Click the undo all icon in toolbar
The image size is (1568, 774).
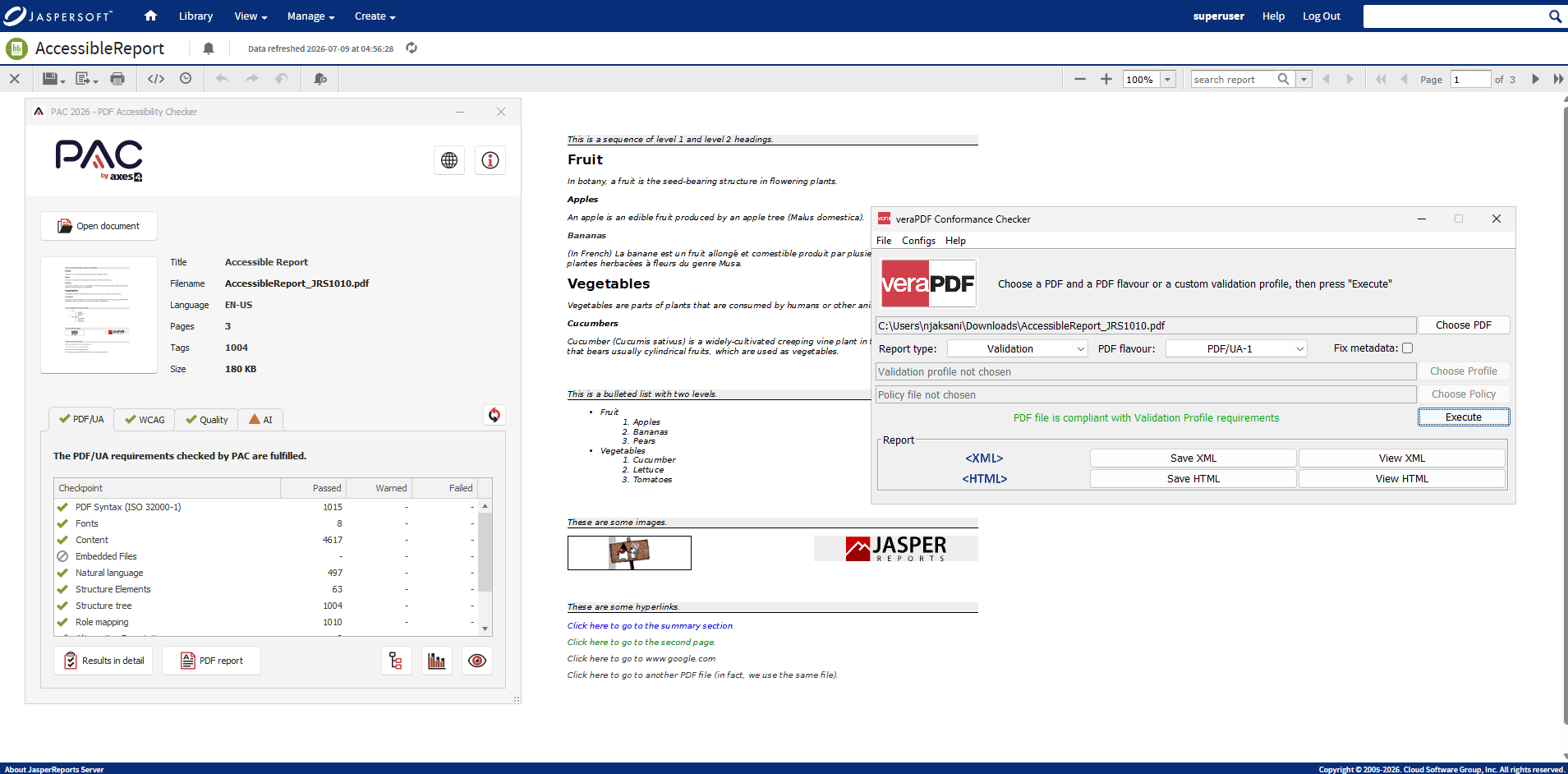tap(281, 79)
